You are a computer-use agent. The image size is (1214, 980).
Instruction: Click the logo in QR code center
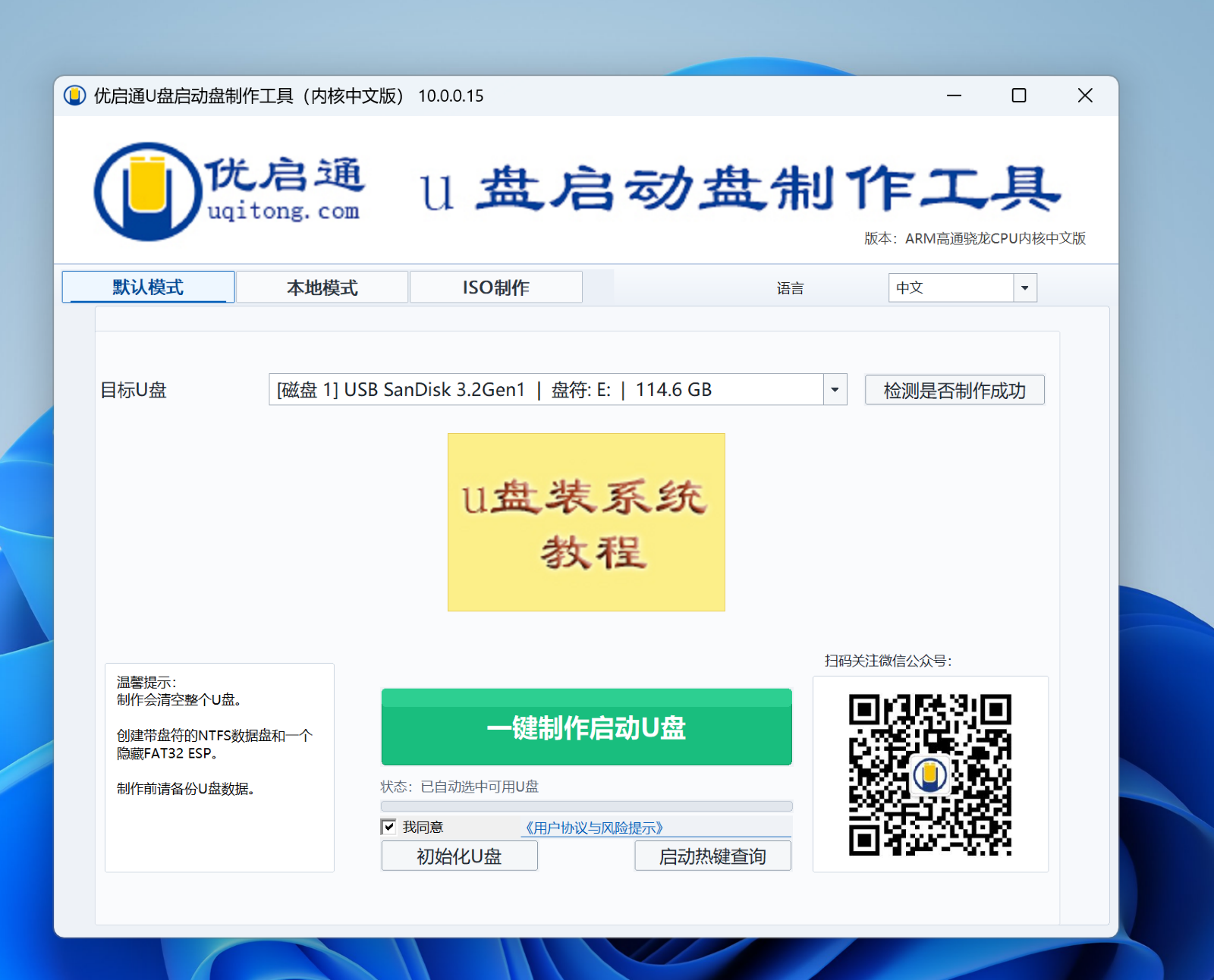click(x=930, y=774)
